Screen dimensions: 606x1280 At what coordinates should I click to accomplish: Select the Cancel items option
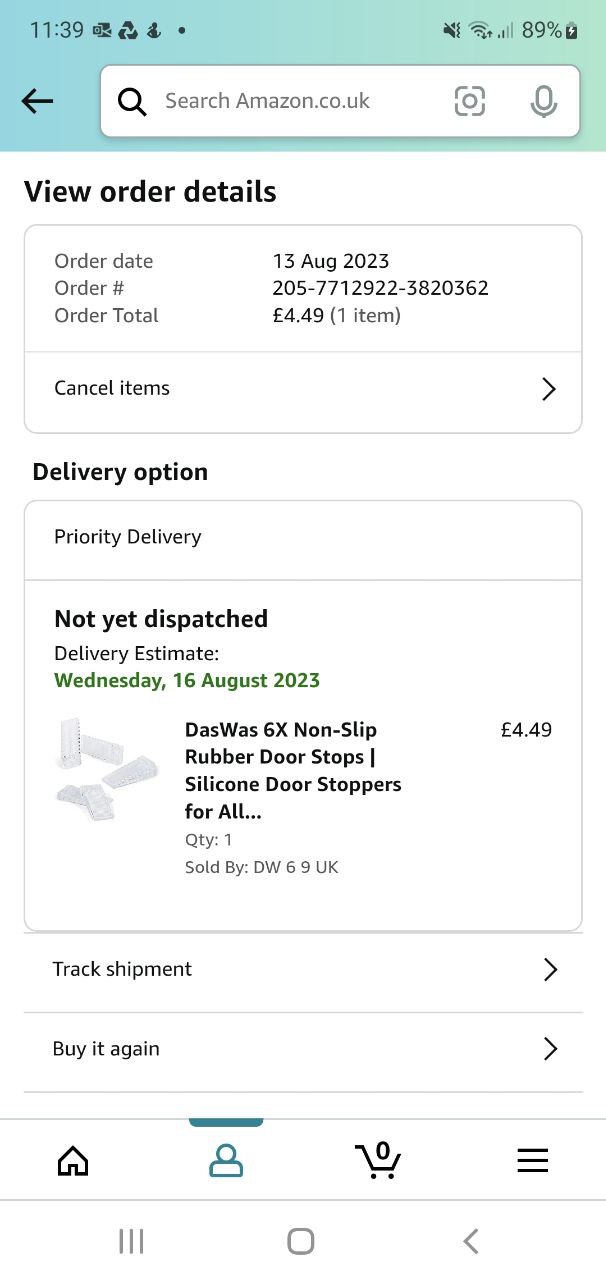[x=112, y=389]
